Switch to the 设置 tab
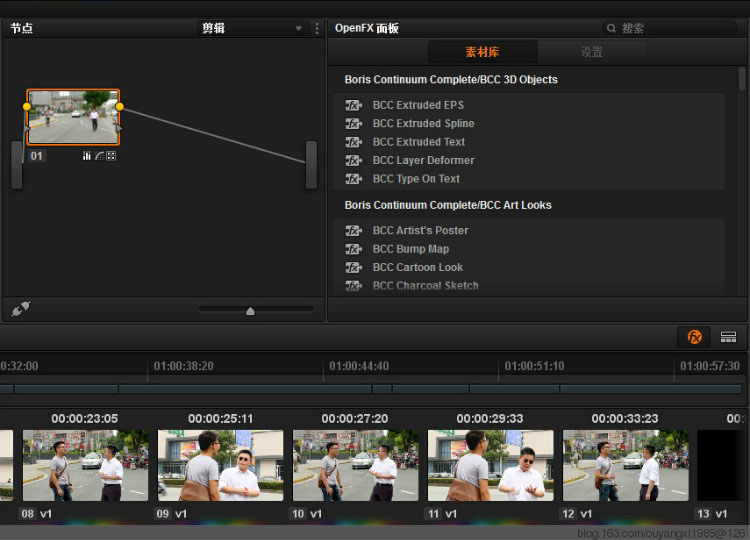 592,52
